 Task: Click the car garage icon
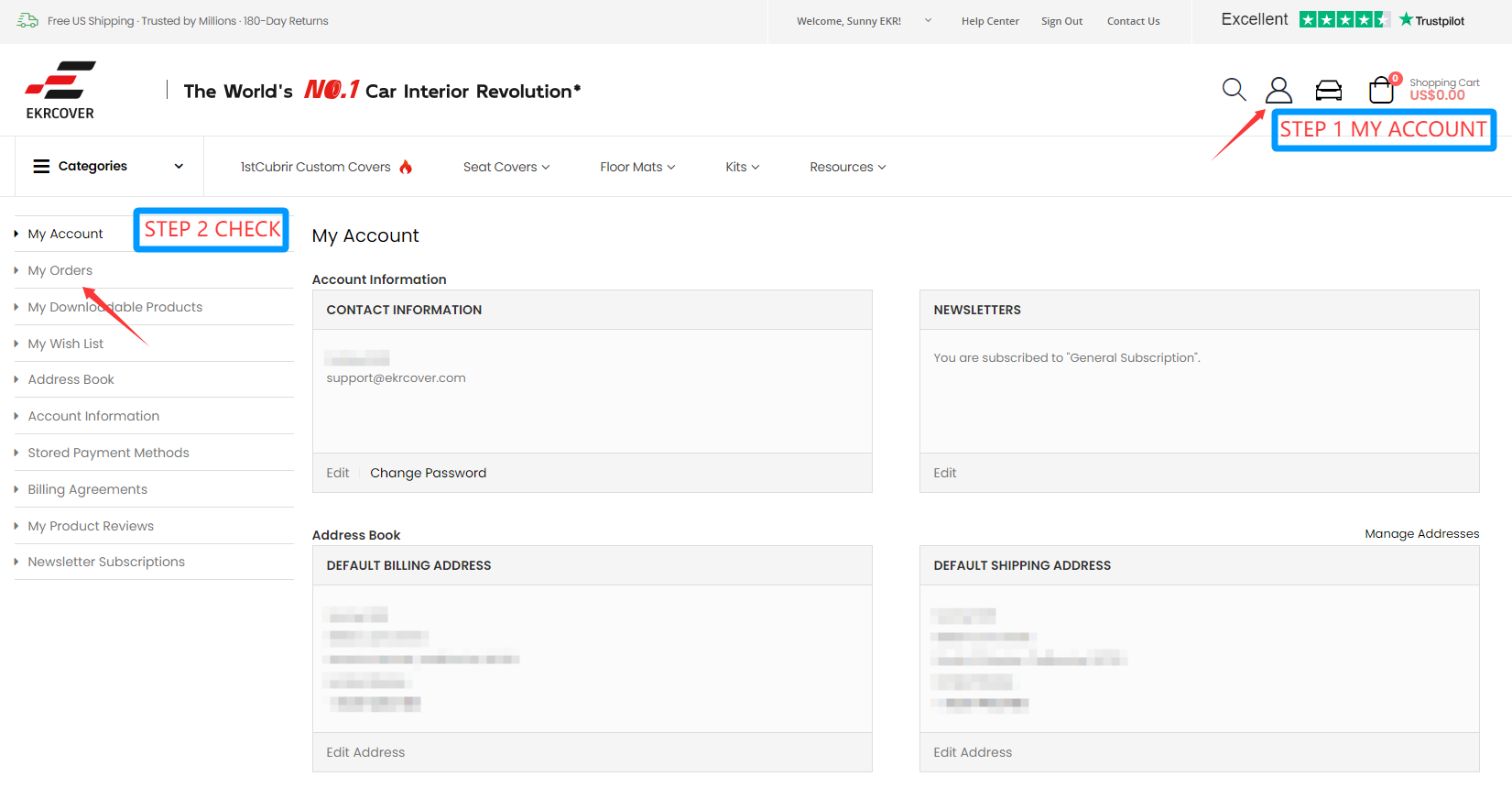(1328, 90)
